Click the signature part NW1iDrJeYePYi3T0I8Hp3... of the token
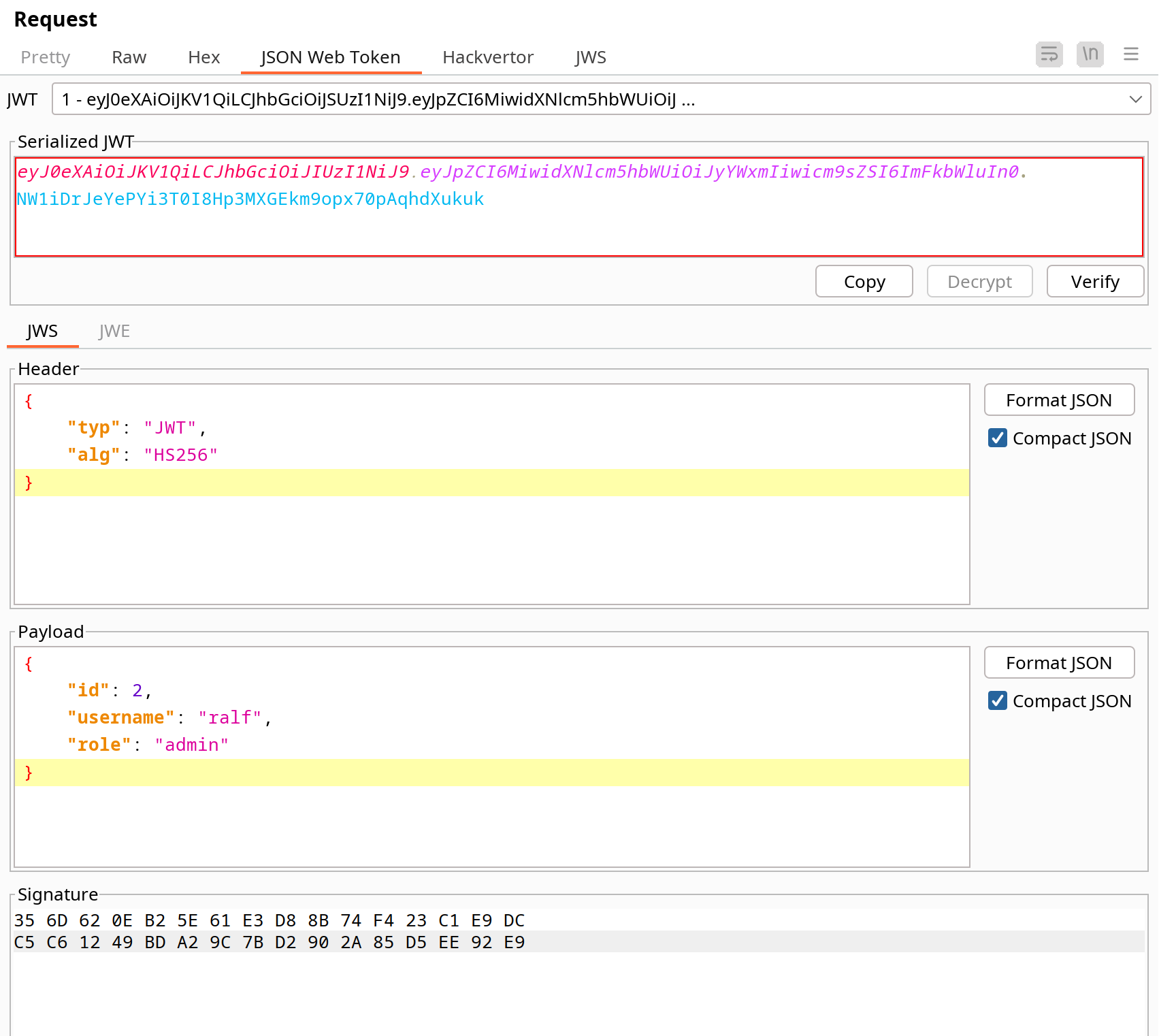This screenshot has width=1159, height=1036. [x=250, y=199]
